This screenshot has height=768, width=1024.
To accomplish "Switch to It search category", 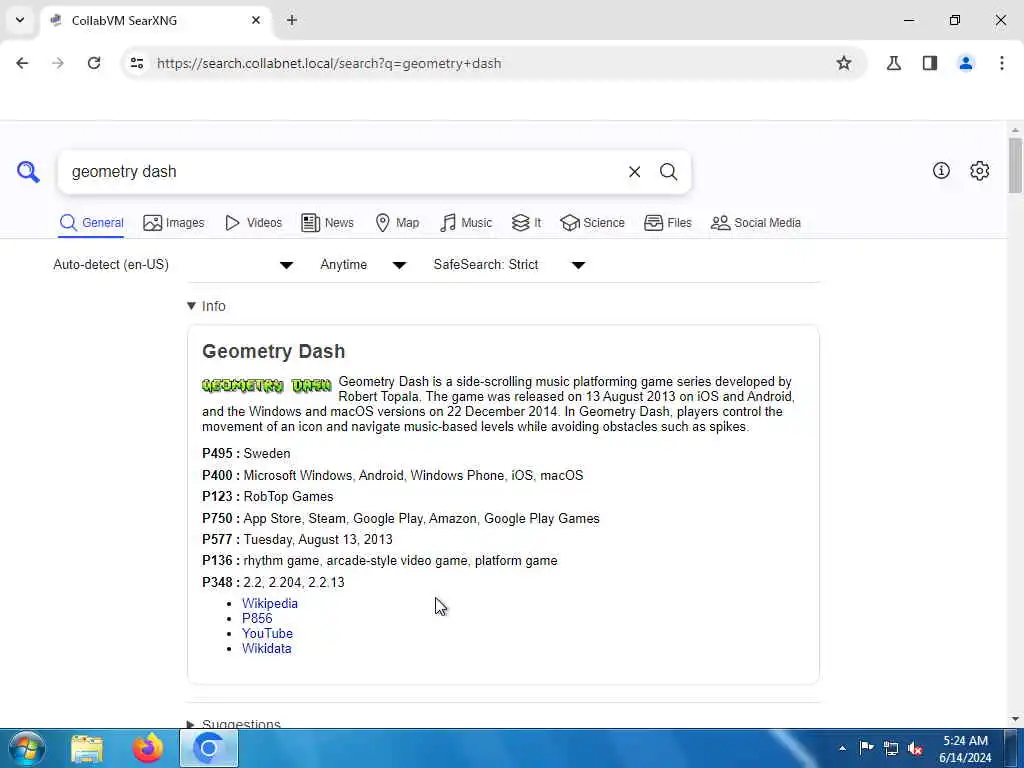I will click(526, 223).
